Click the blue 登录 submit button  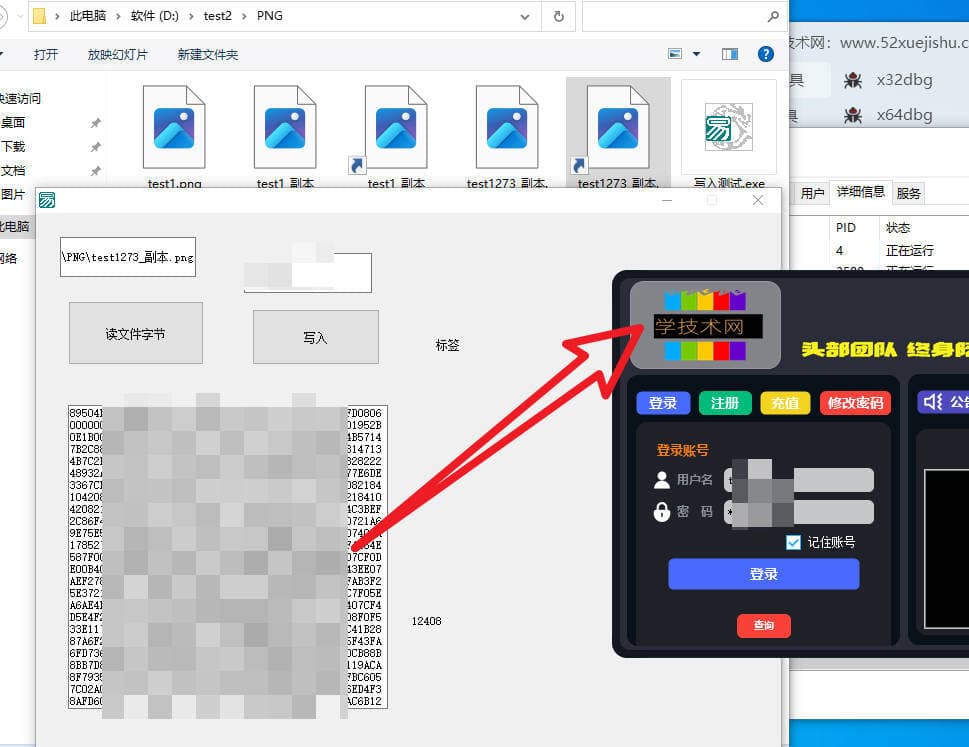point(763,574)
